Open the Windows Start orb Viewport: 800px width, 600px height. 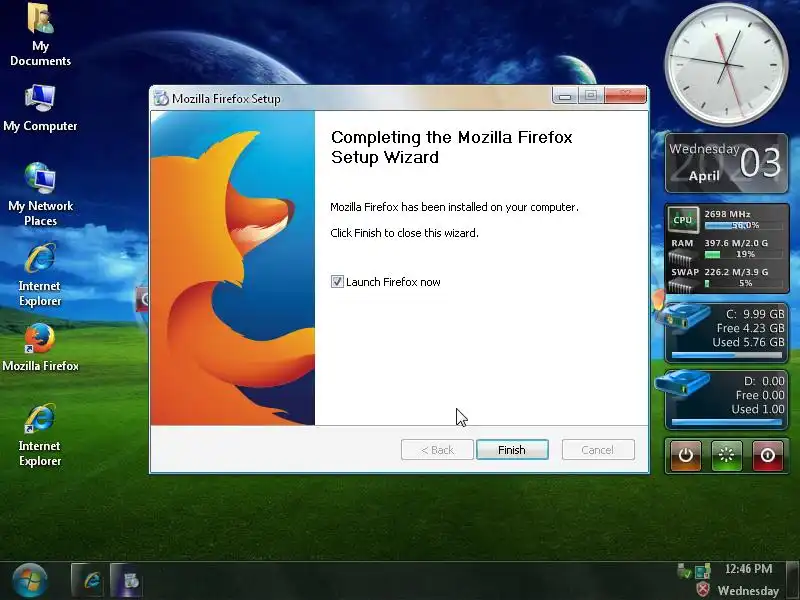click(30, 581)
